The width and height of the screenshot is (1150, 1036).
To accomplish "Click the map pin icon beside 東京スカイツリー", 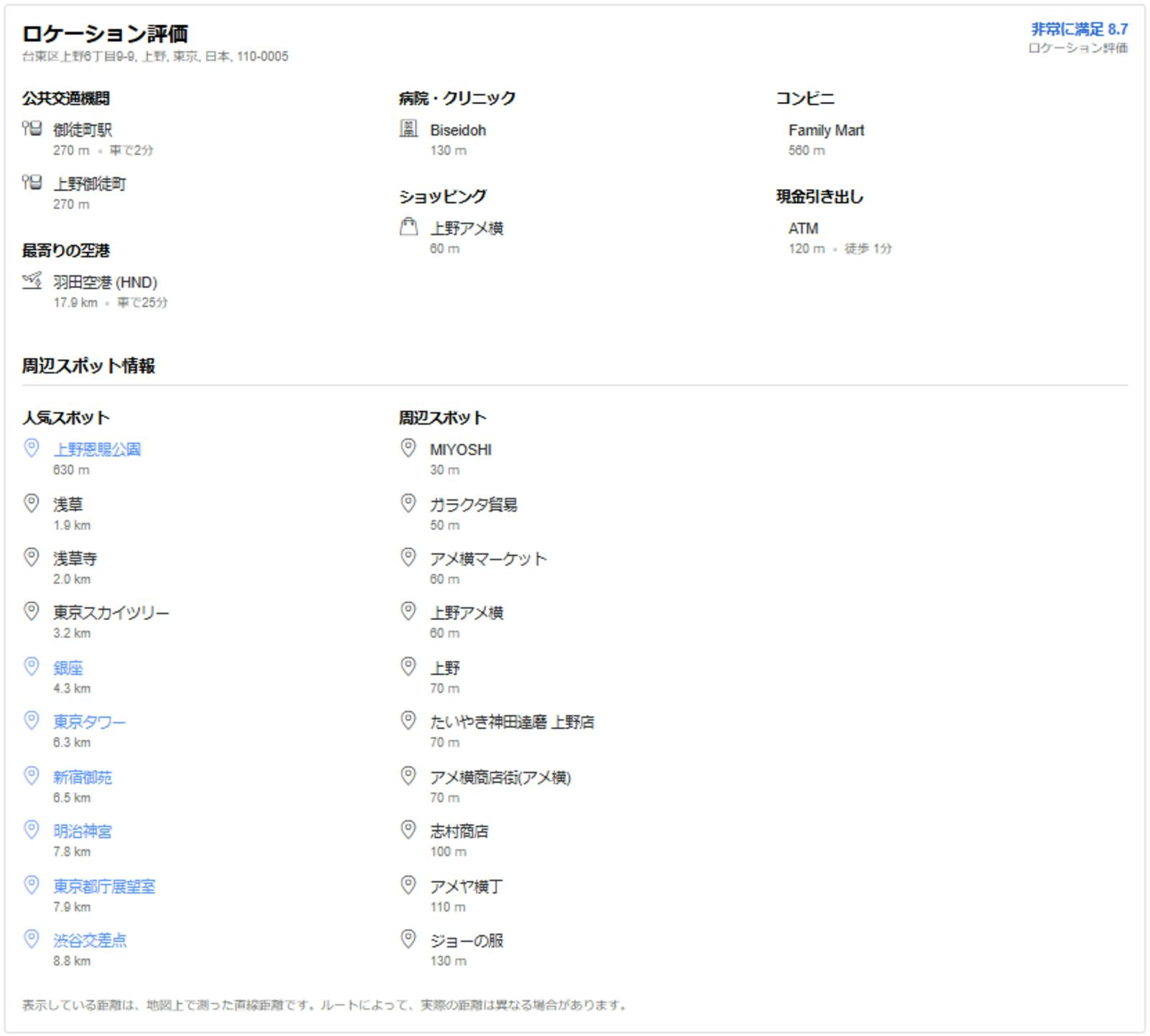I will (32, 611).
